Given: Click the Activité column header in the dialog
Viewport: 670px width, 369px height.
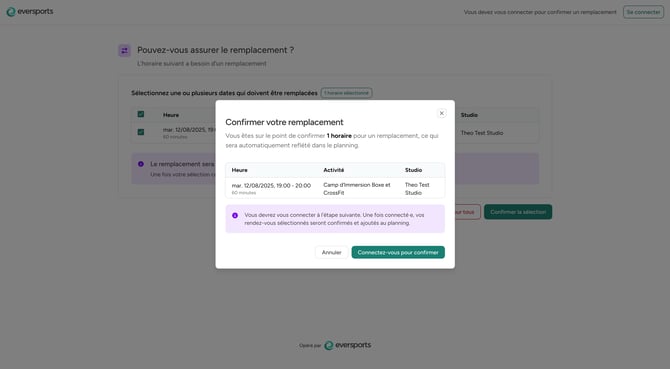Looking at the screenshot, I should pos(333,170).
